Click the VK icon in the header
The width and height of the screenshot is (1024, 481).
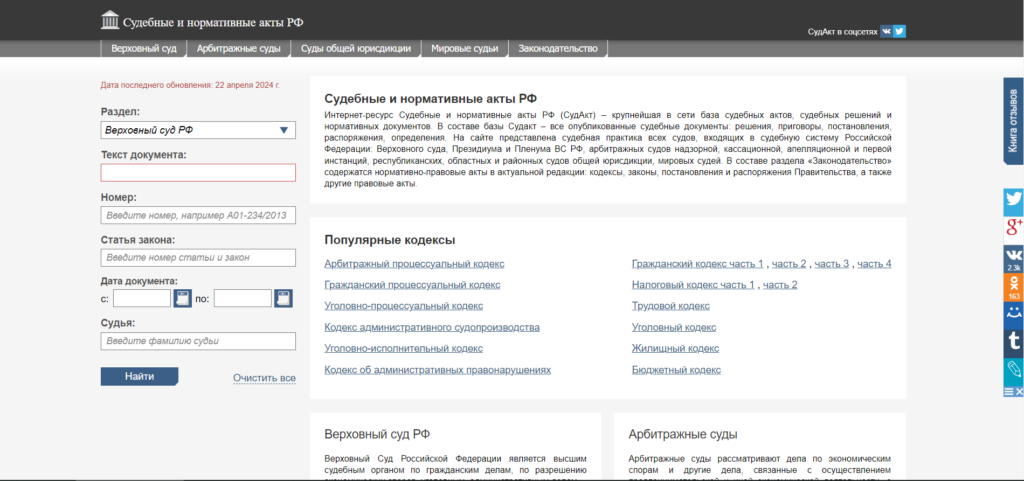click(x=886, y=31)
